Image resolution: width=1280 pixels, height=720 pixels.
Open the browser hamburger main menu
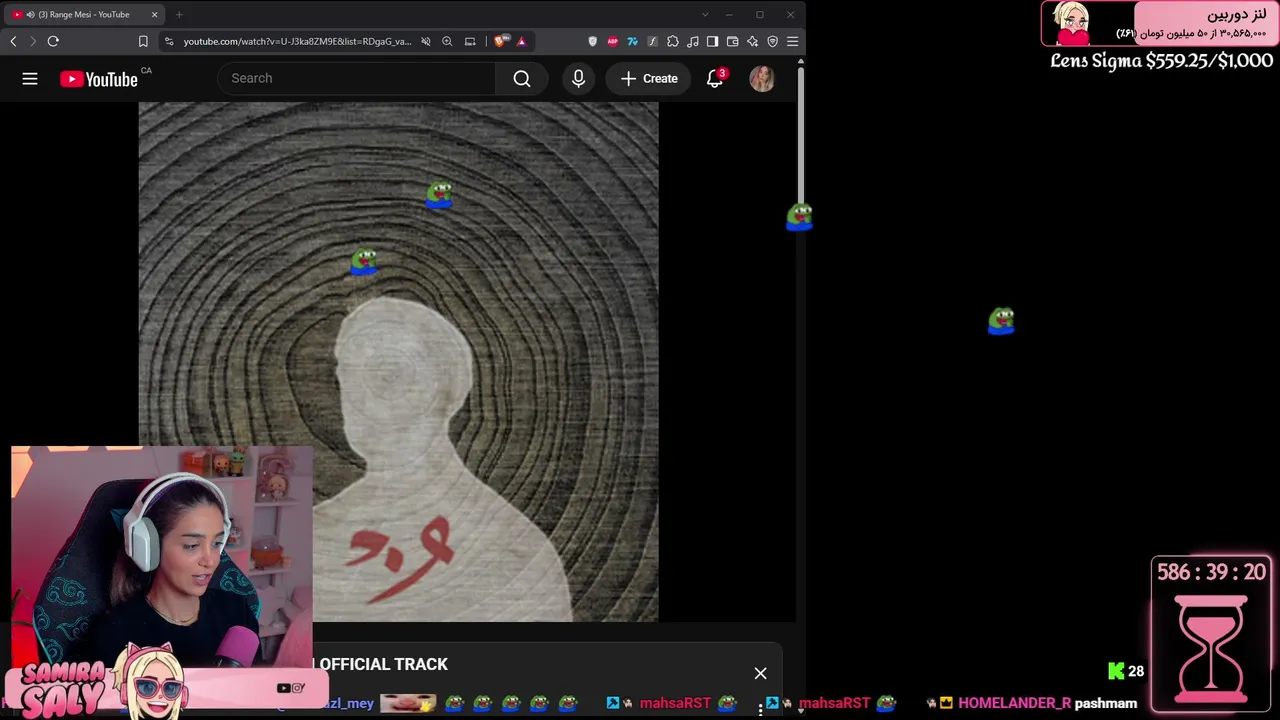coord(792,41)
